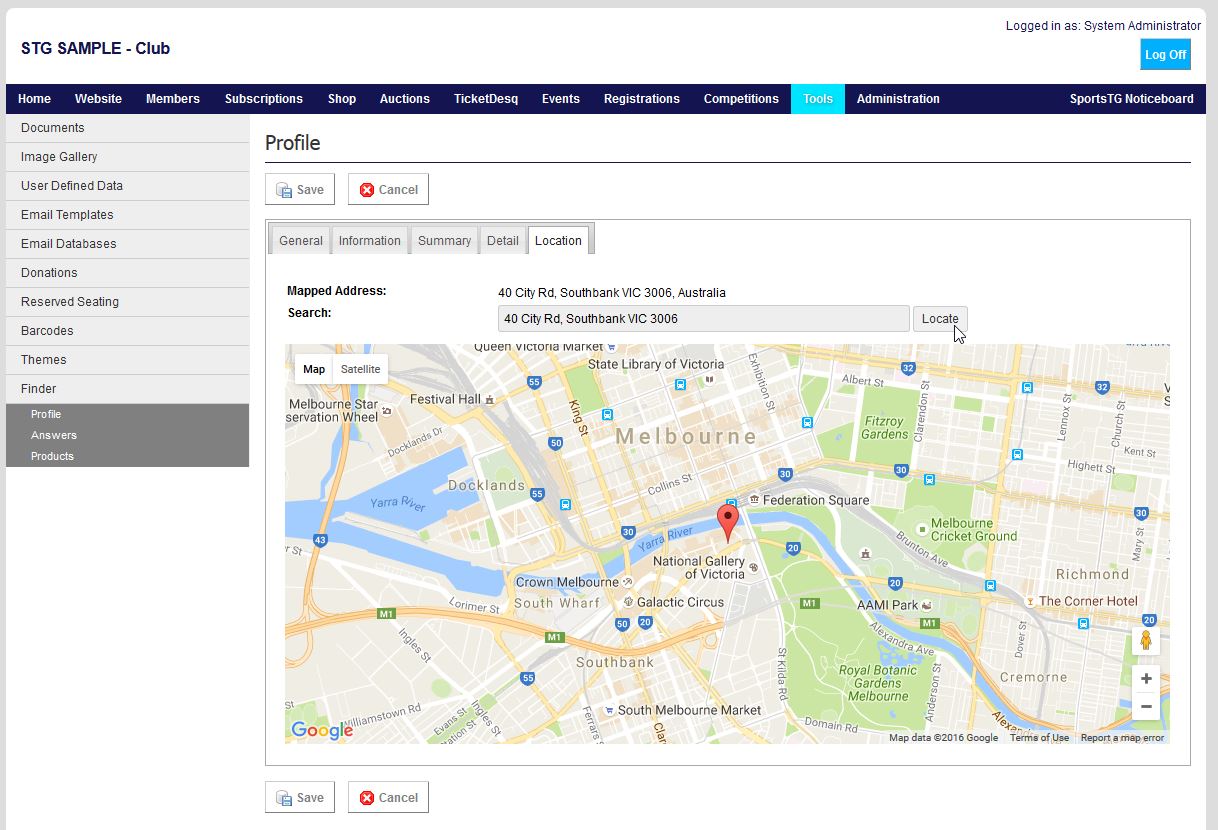Screen dimensions: 1218x830
Task: Click South Melbourne Market map label
Action: [x=689, y=710]
